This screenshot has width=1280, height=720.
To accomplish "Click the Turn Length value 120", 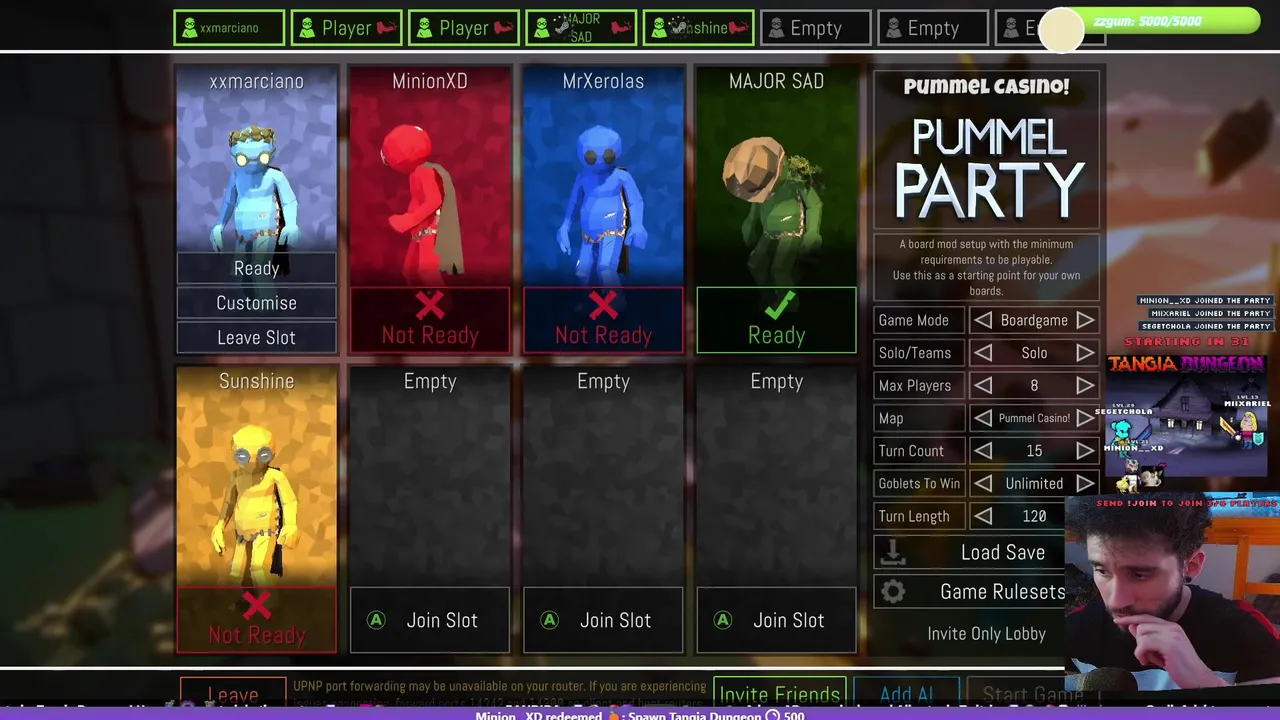I will [1034, 516].
